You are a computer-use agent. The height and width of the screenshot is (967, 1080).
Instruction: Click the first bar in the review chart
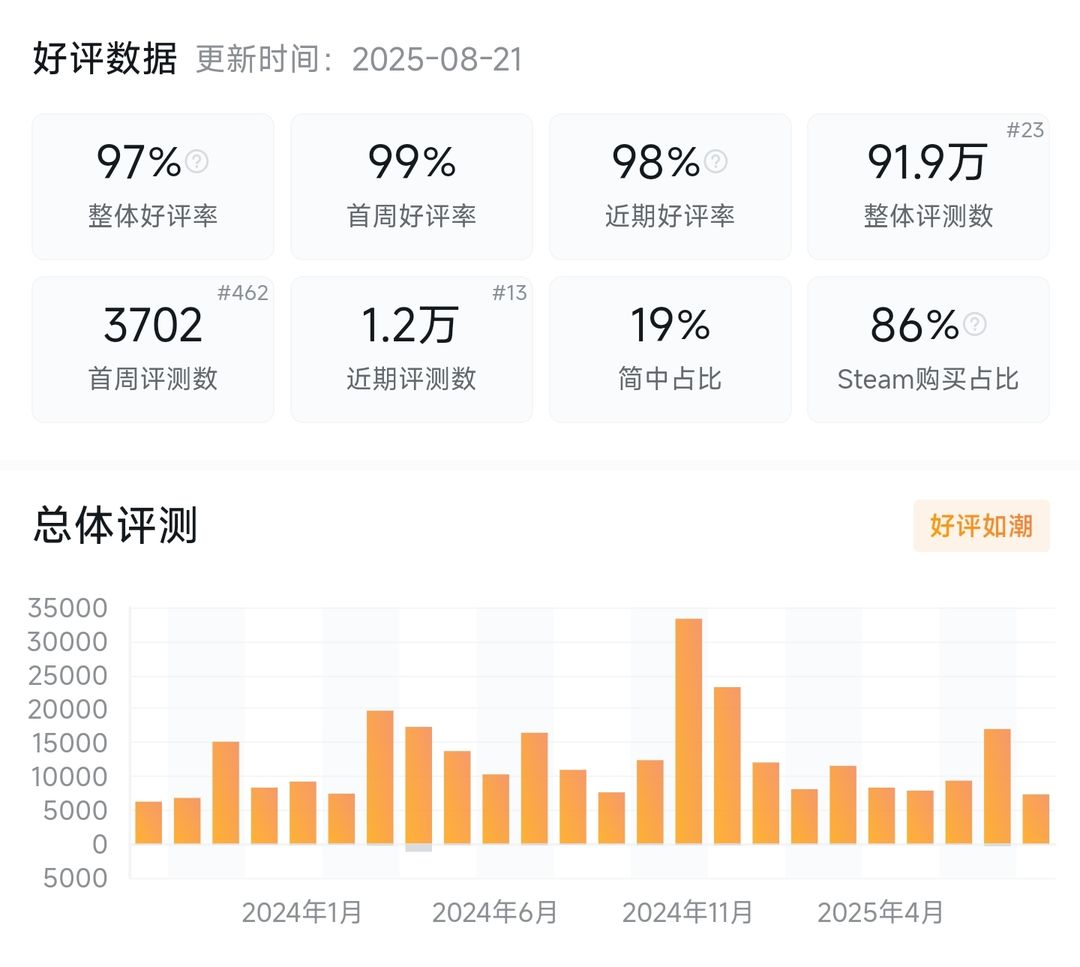pos(149,822)
